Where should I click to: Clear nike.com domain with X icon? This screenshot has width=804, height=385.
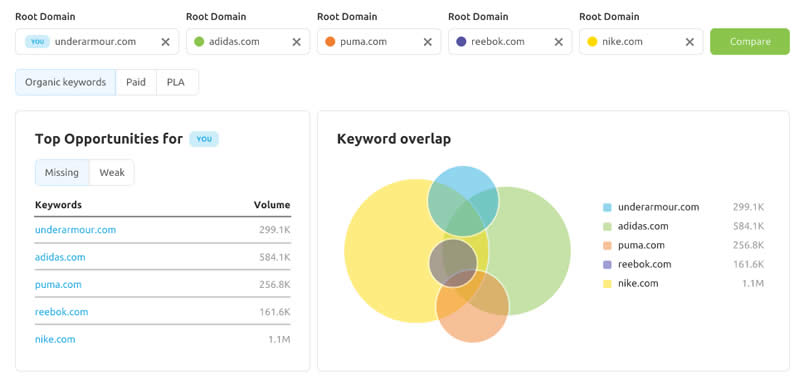click(690, 42)
